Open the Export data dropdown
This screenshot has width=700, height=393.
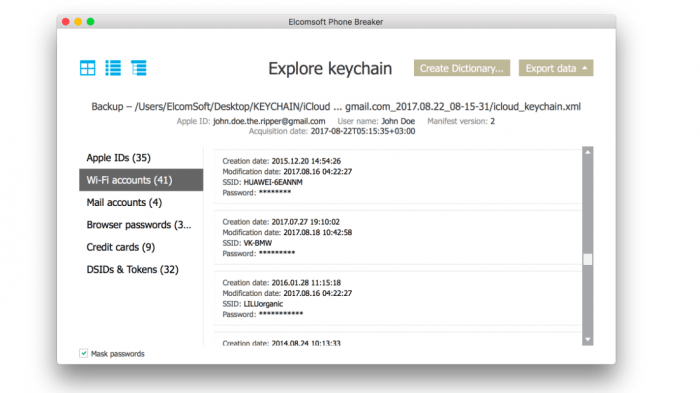pos(556,68)
